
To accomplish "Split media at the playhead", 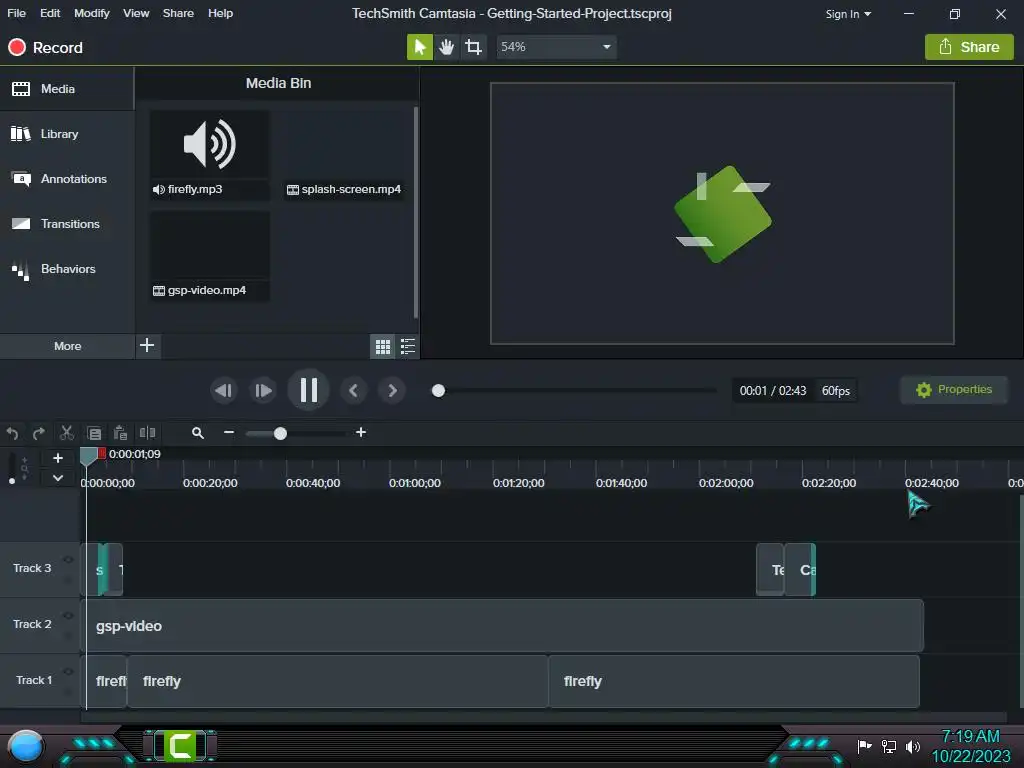I will tap(148, 433).
